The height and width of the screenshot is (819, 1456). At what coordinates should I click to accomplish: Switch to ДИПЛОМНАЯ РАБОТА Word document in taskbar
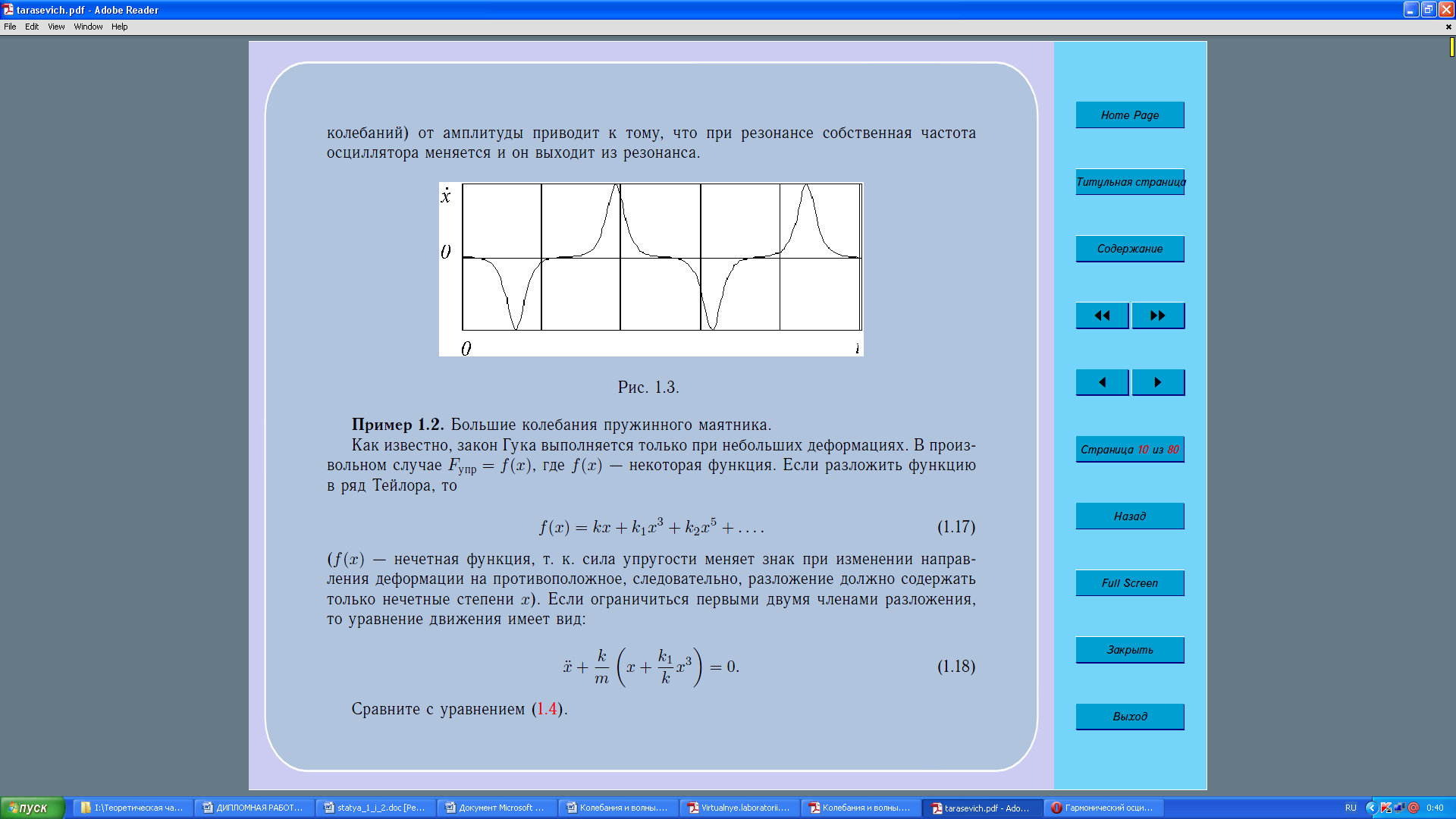[x=253, y=808]
